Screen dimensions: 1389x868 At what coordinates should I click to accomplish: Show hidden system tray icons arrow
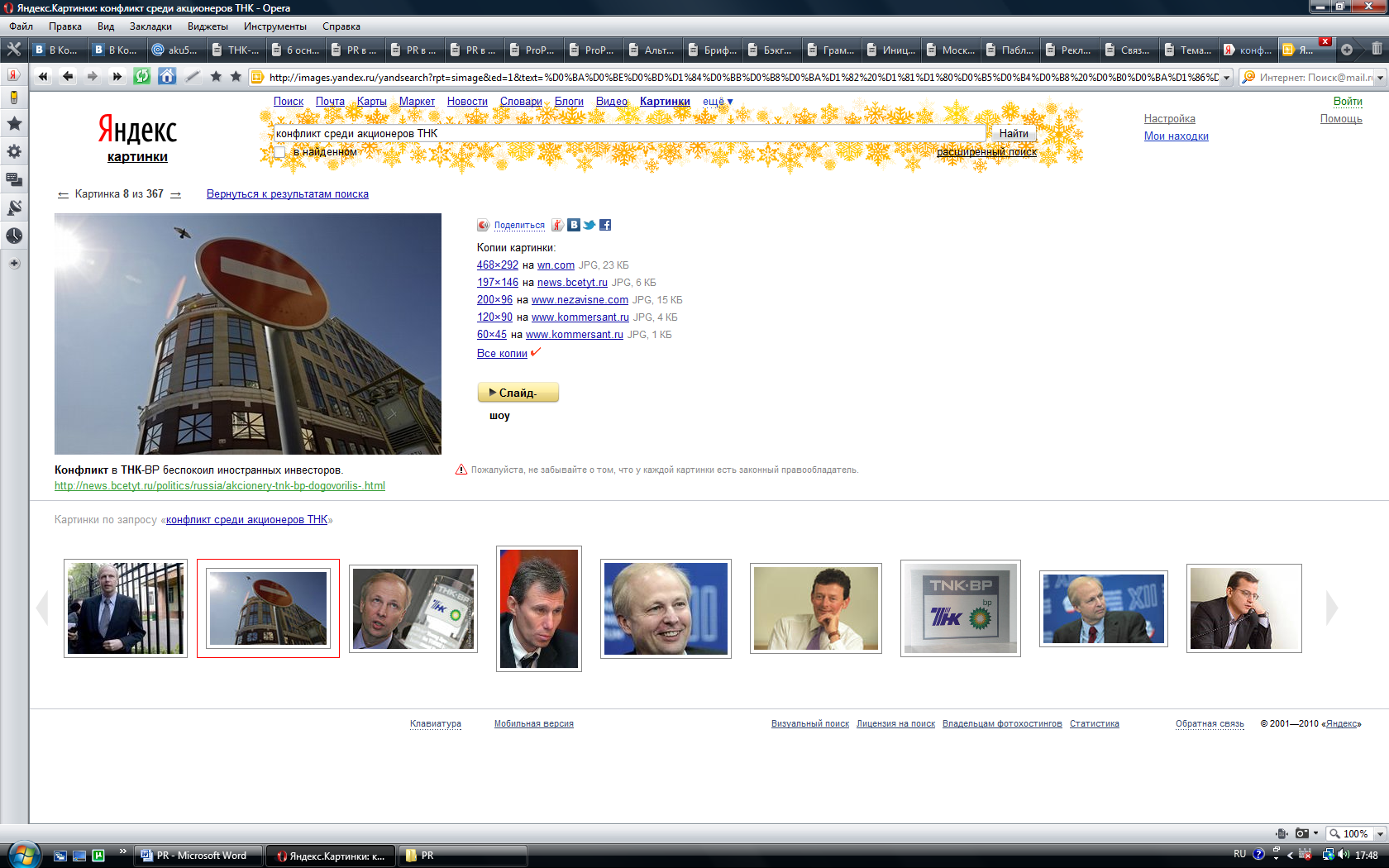[x=1290, y=855]
